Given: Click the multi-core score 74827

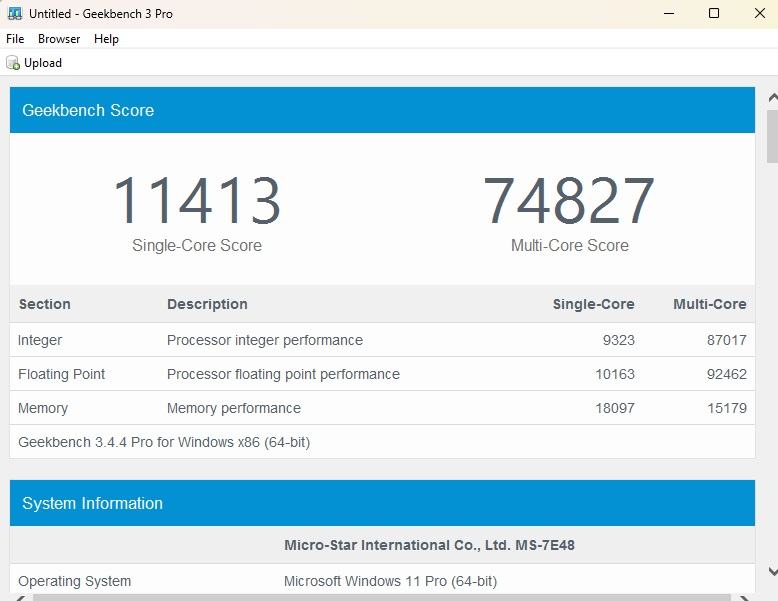Looking at the screenshot, I should coord(569,200).
